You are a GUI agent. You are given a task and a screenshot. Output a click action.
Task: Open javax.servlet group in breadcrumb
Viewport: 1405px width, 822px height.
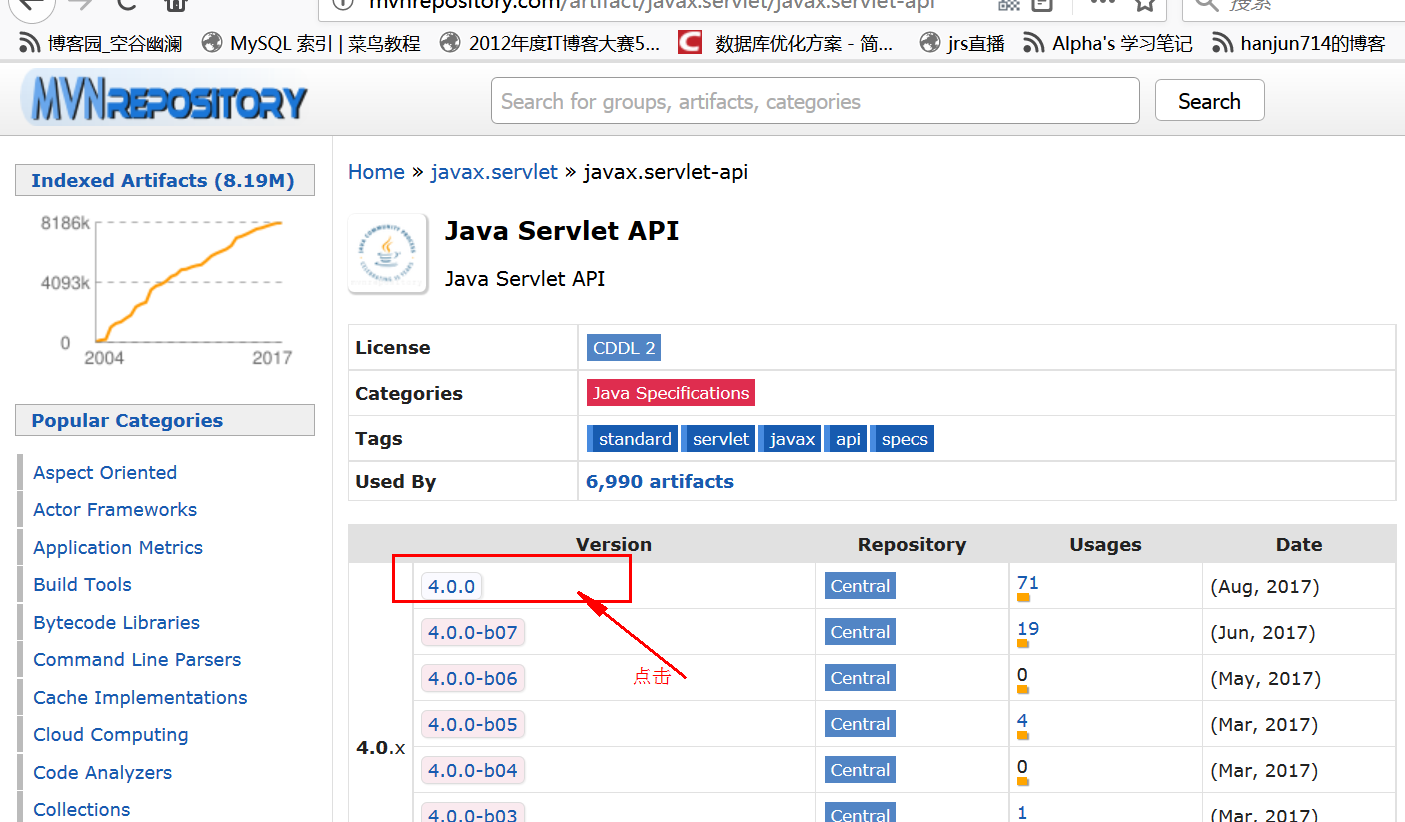pos(494,172)
